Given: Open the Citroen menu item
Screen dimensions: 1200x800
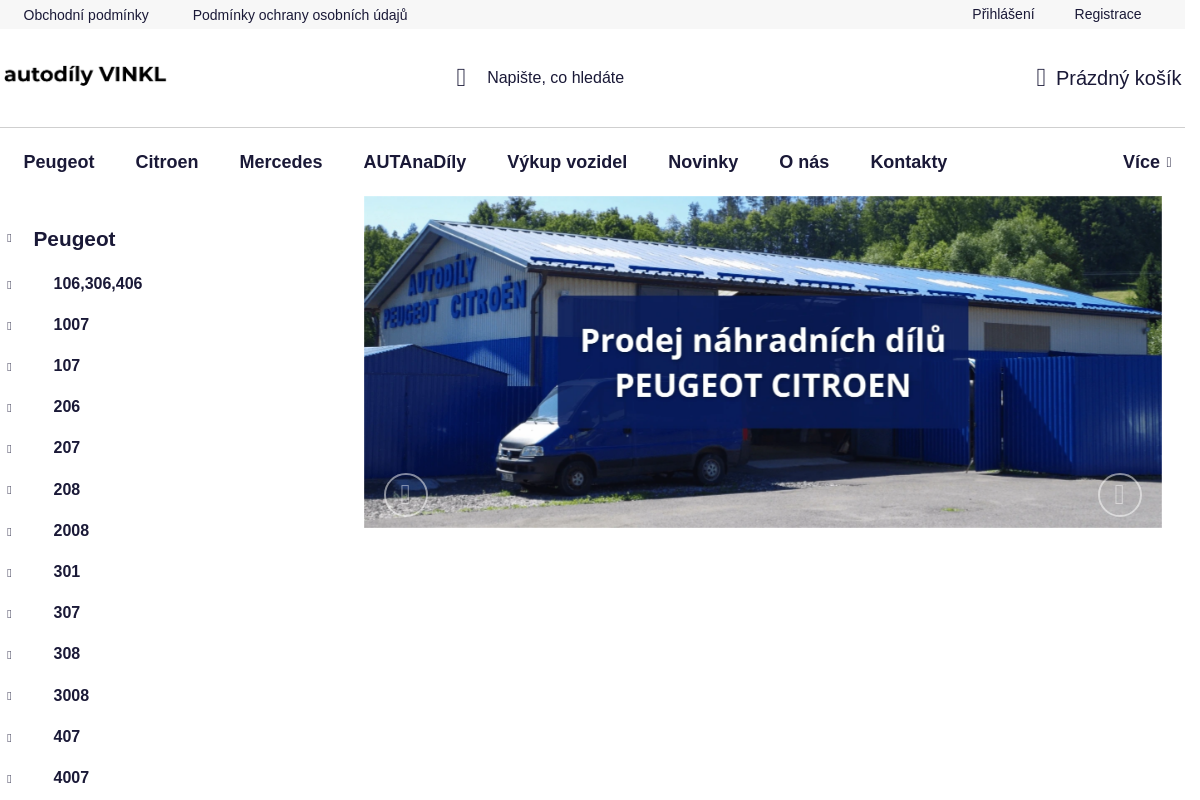Looking at the screenshot, I should point(167,162).
